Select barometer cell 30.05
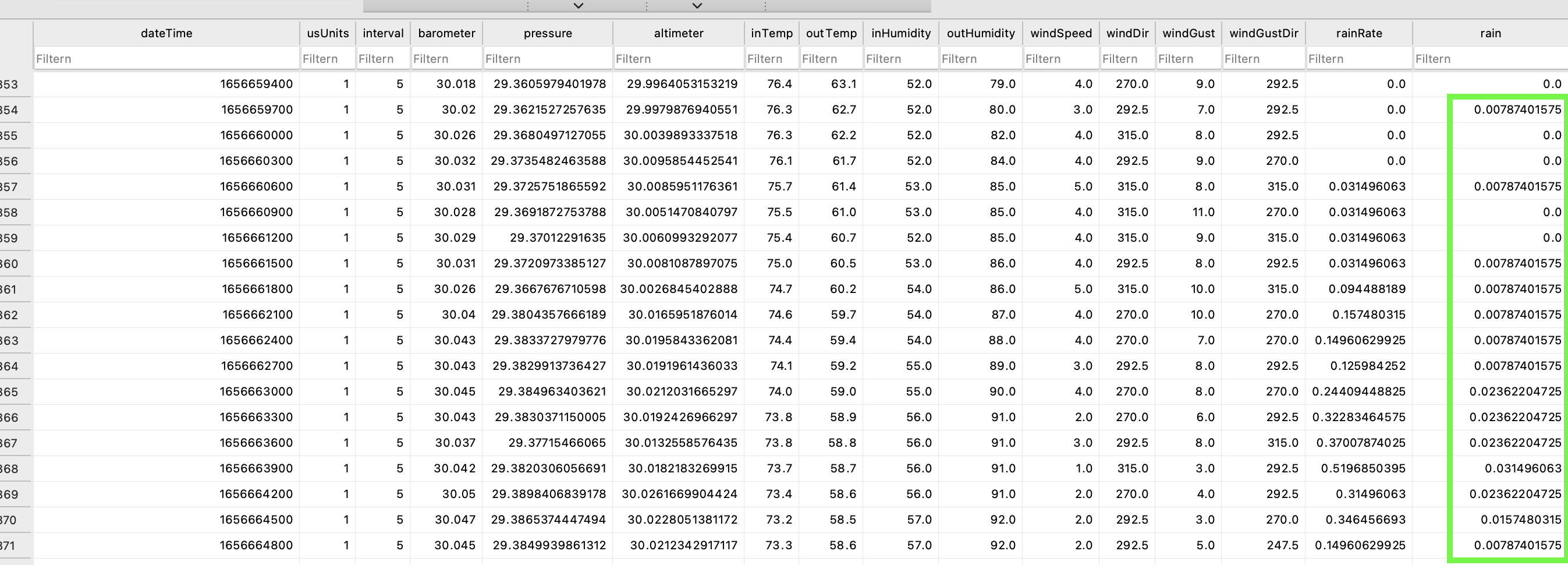The image size is (1568, 565). 446,494
